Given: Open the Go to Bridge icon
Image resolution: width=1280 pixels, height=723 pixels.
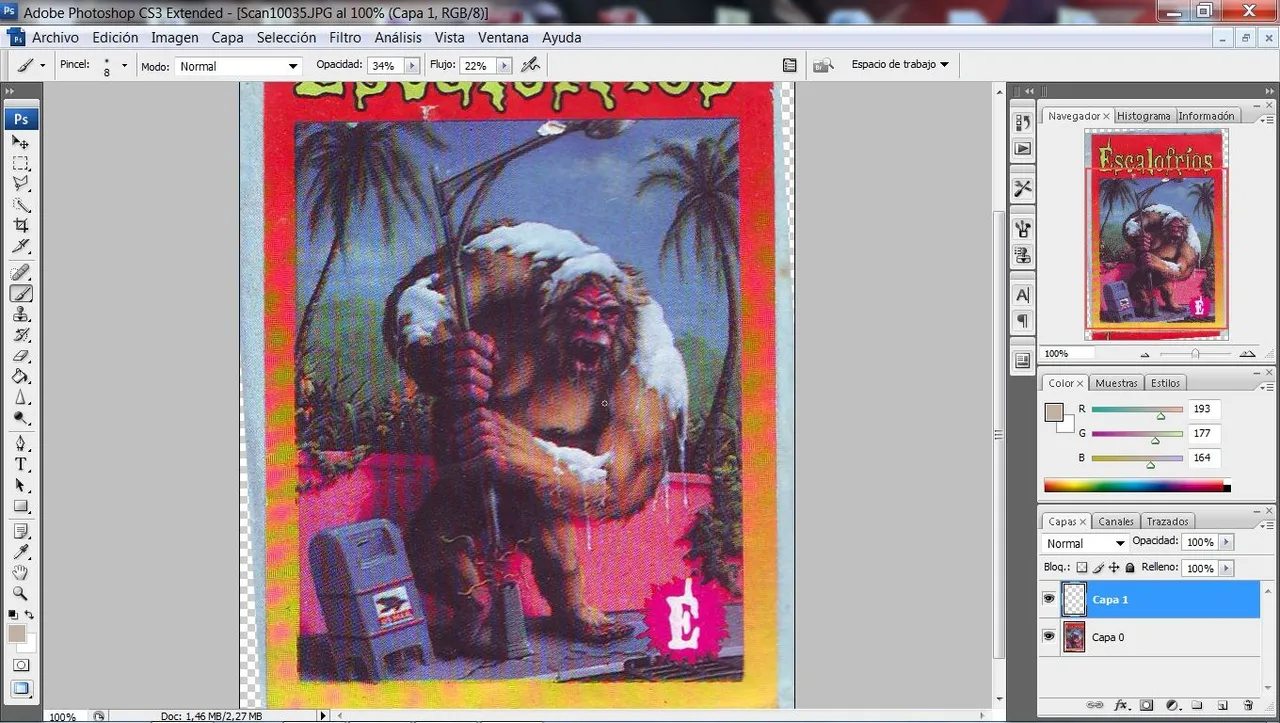Looking at the screenshot, I should pyautogui.click(x=823, y=65).
